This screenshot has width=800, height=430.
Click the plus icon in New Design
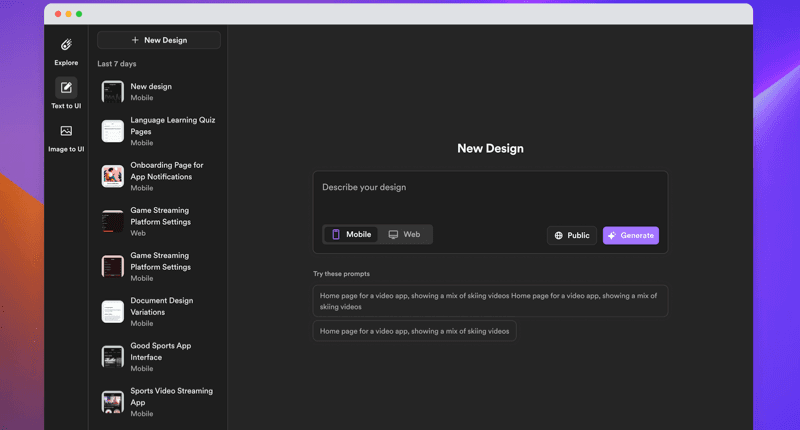pyautogui.click(x=135, y=40)
